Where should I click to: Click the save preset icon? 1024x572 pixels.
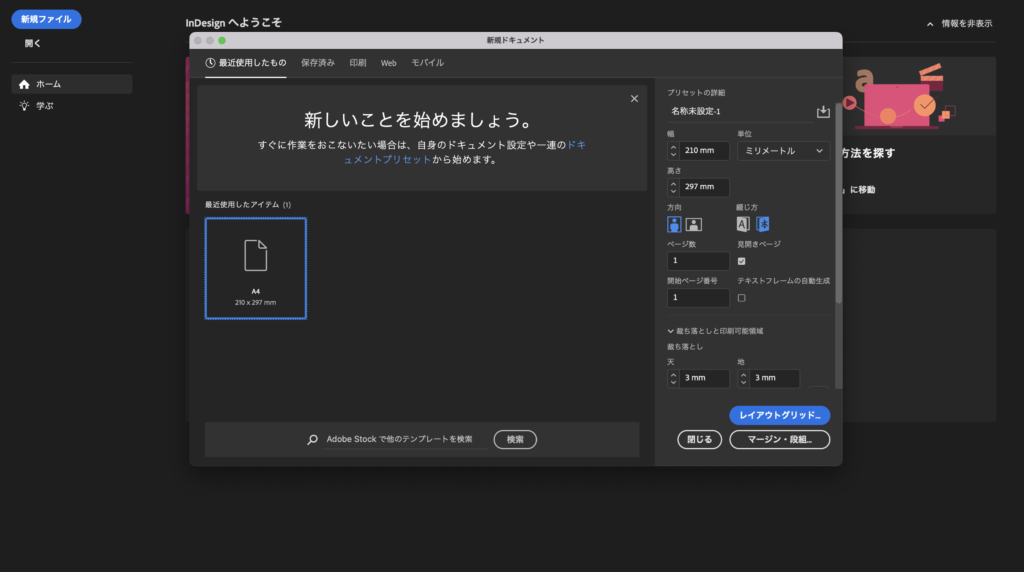pyautogui.click(x=823, y=112)
